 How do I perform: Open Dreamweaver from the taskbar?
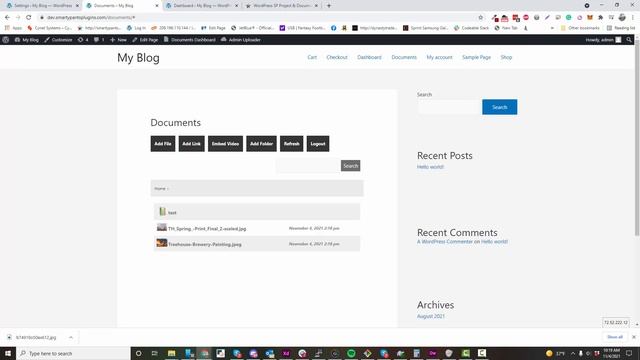point(433,353)
